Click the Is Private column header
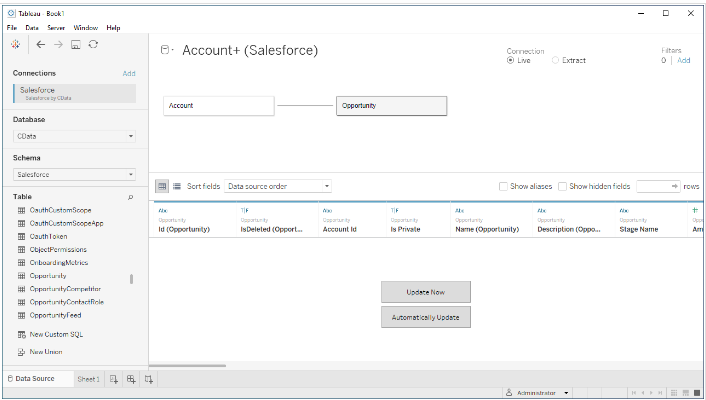The image size is (706, 400). 418,220
